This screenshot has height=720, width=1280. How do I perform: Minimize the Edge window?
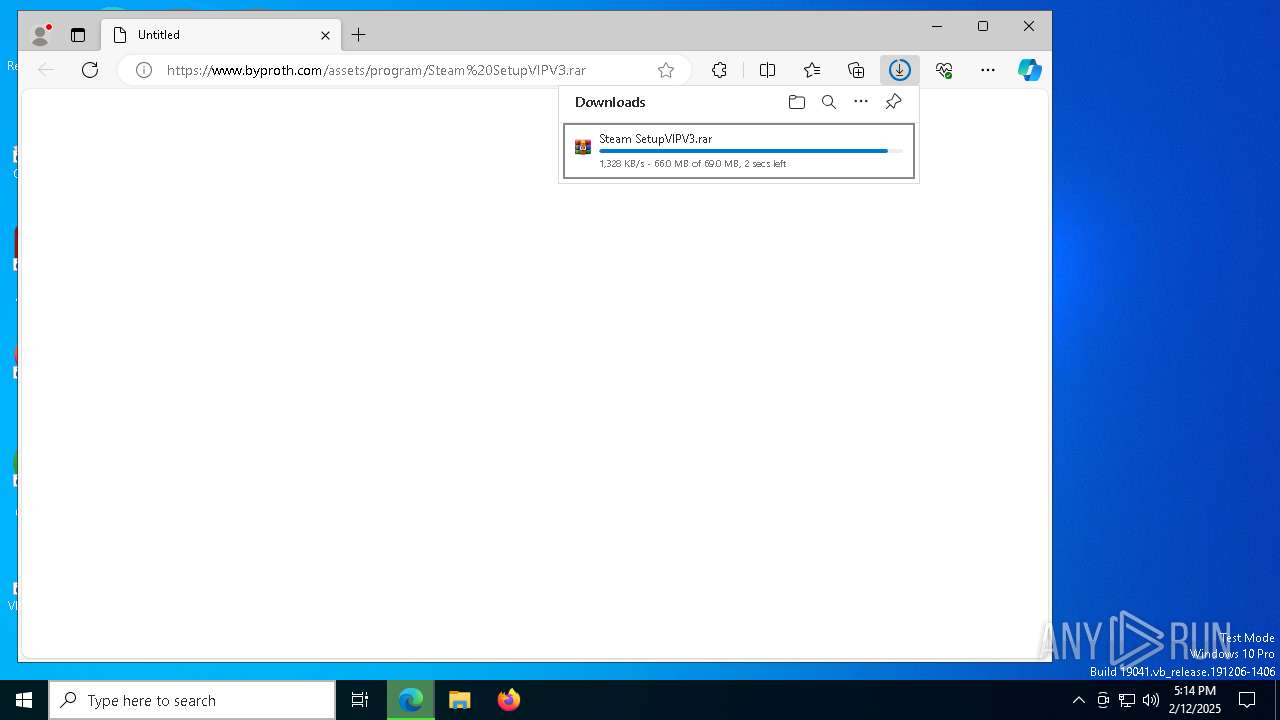[937, 27]
